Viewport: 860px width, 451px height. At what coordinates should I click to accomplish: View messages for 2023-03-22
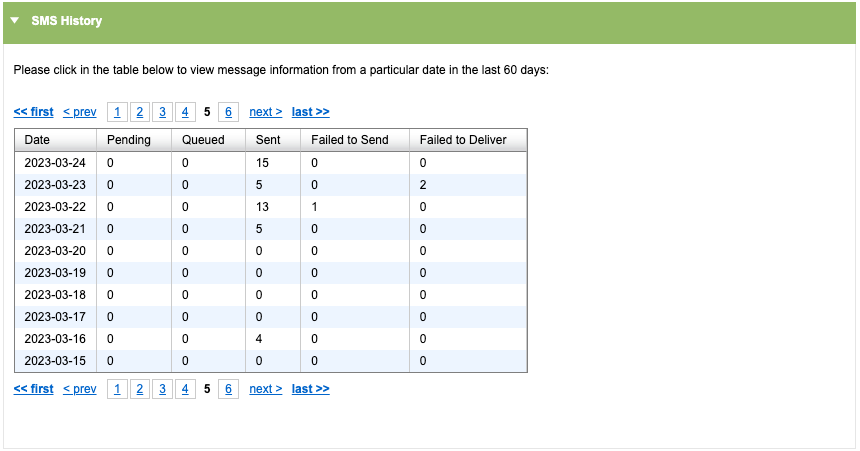pos(55,206)
